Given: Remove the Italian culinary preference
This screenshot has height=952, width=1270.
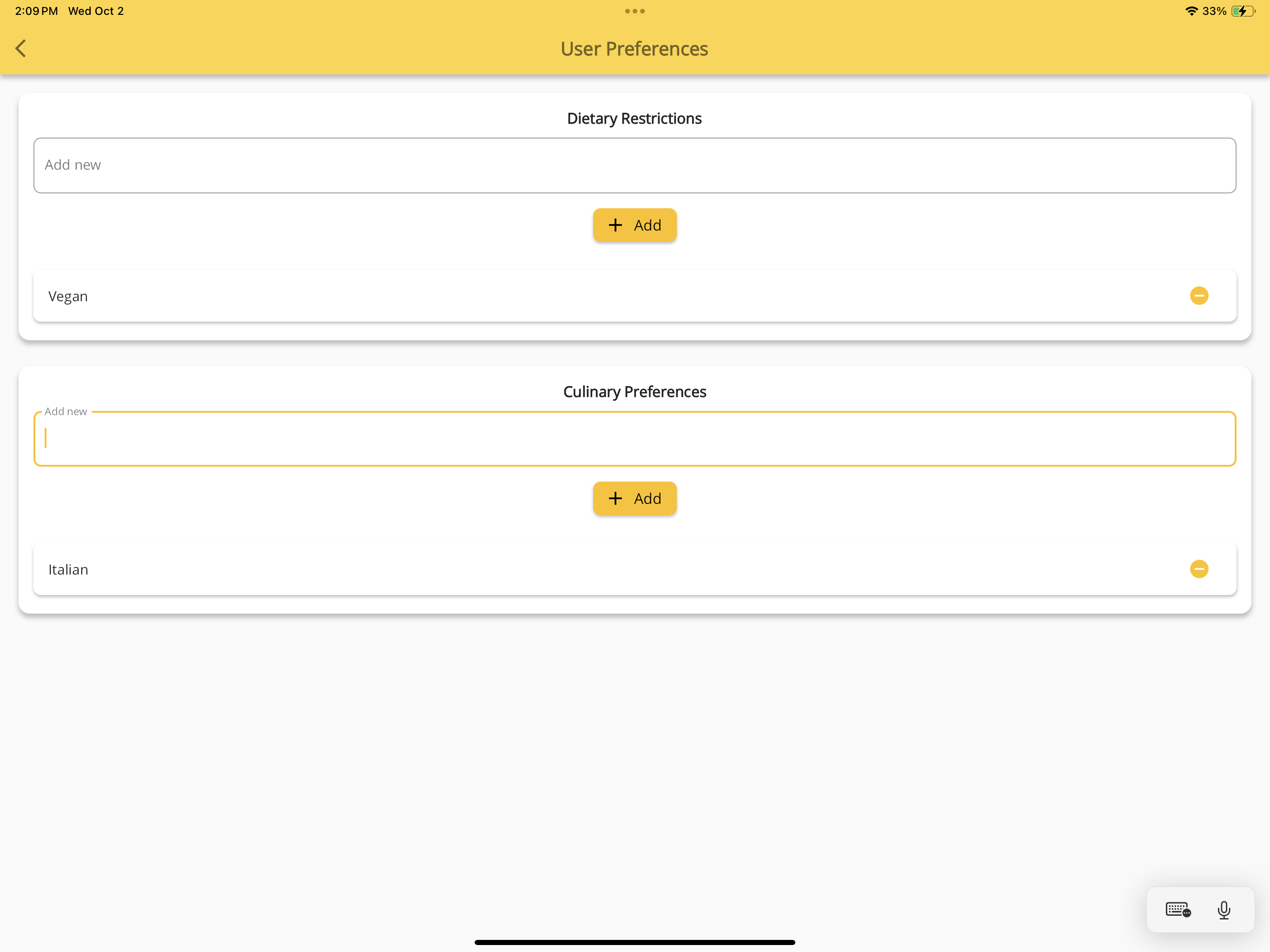Looking at the screenshot, I should 1199,569.
